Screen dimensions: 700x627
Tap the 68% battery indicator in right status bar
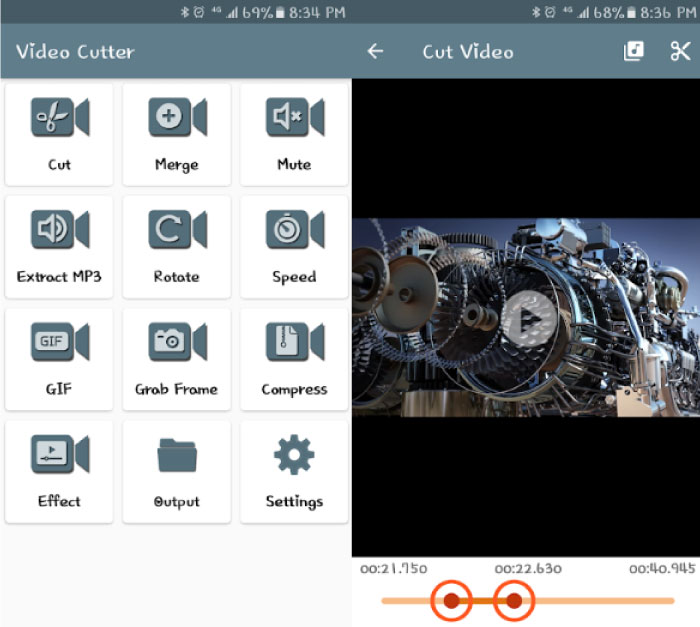614,13
